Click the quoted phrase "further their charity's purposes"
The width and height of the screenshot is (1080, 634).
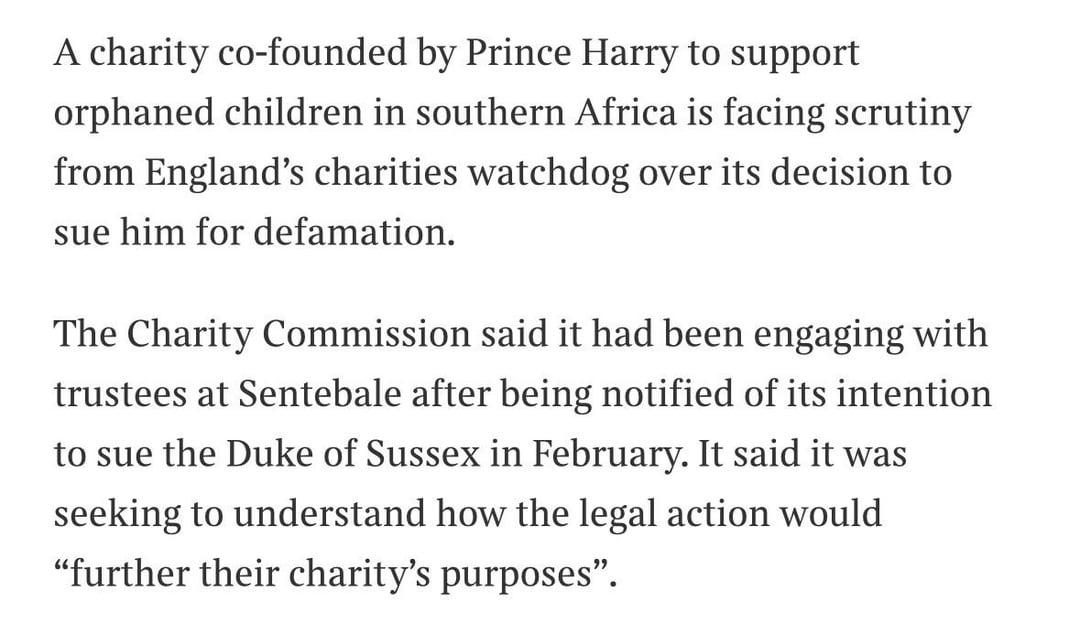337,575
